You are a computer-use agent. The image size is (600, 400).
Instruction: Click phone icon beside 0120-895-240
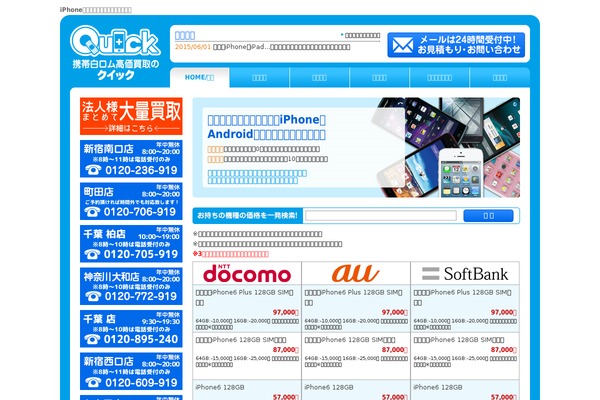[x=92, y=339]
